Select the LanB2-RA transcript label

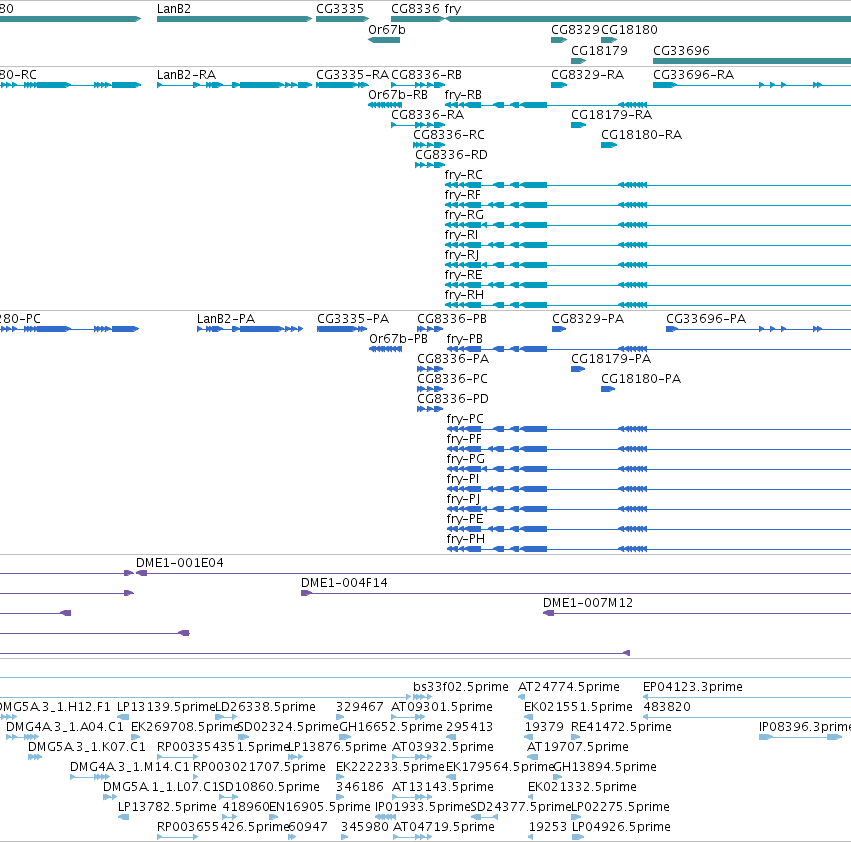[186, 74]
